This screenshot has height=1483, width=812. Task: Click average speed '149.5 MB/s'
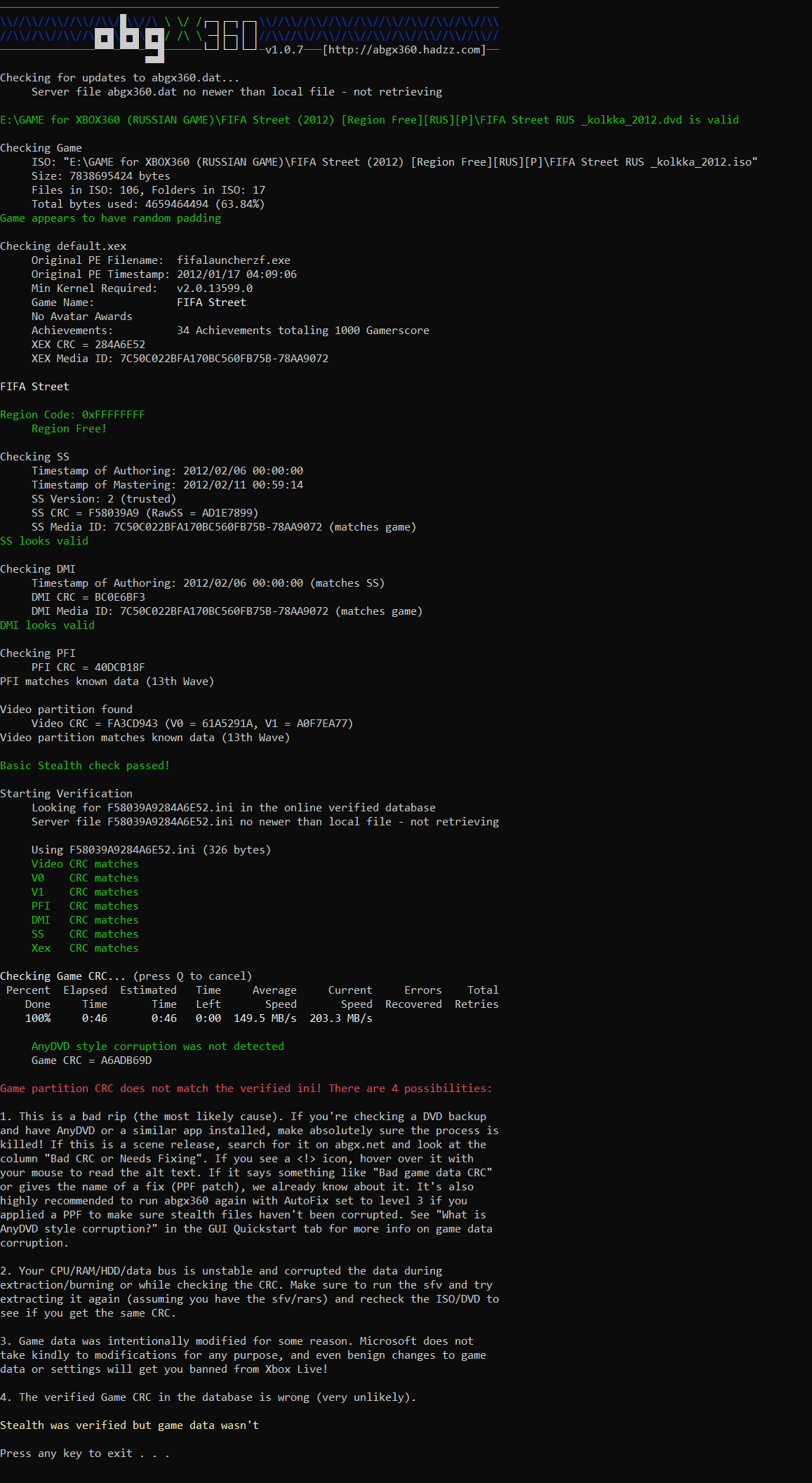pos(265,1018)
